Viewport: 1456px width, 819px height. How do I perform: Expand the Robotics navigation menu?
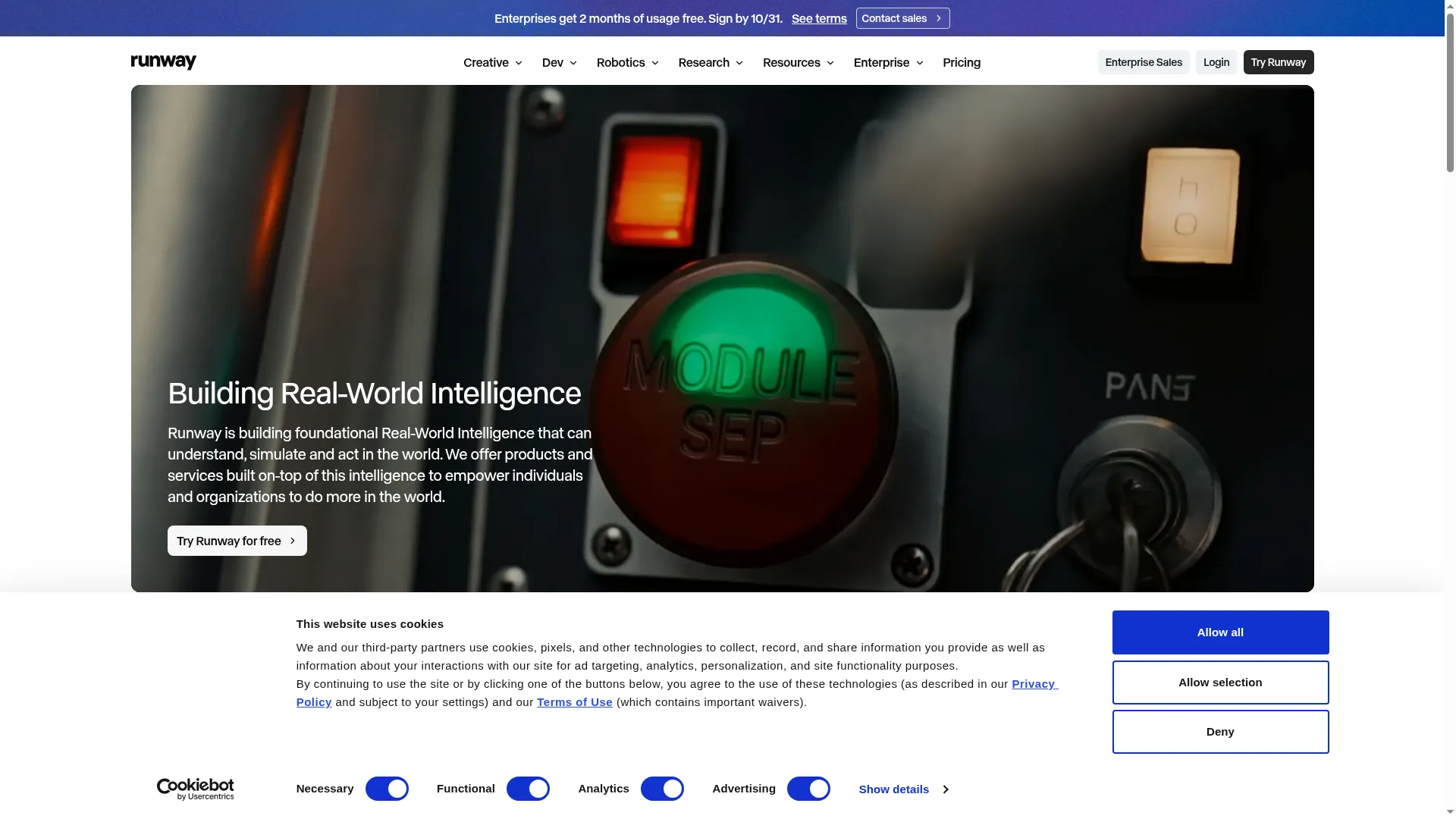coord(628,62)
